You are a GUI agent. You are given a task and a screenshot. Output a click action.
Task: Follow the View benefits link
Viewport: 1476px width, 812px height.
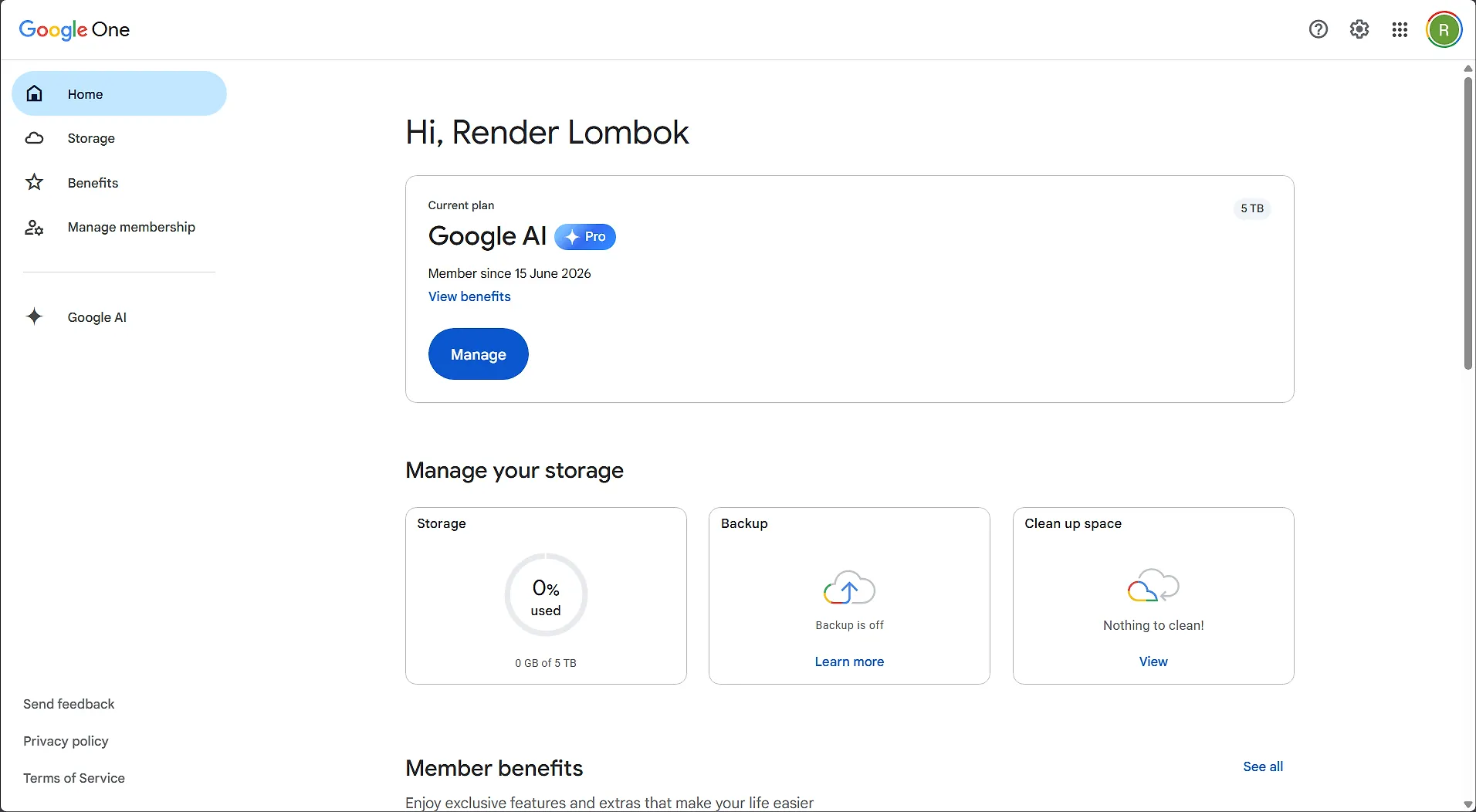click(469, 296)
